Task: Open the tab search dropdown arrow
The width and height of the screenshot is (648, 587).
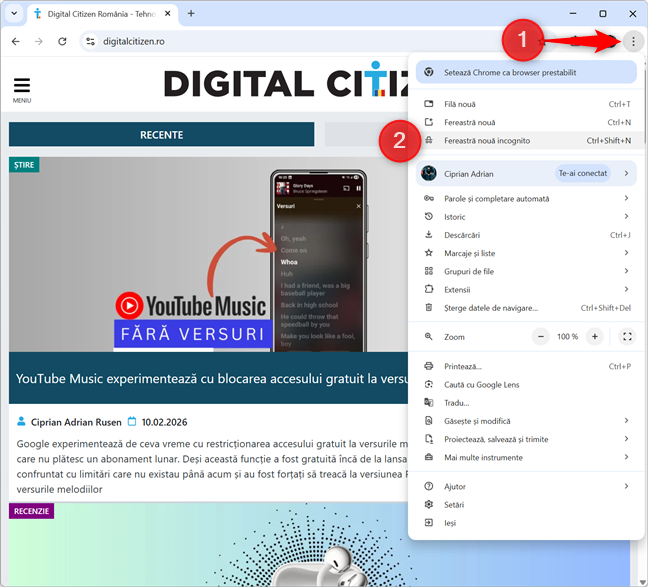Action: point(14,13)
